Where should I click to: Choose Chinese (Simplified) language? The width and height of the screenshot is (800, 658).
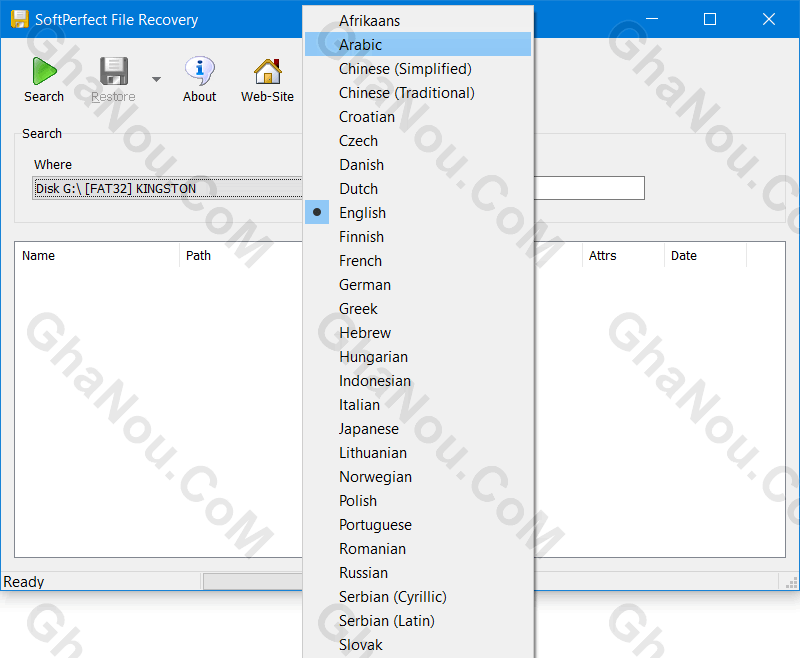point(418,69)
